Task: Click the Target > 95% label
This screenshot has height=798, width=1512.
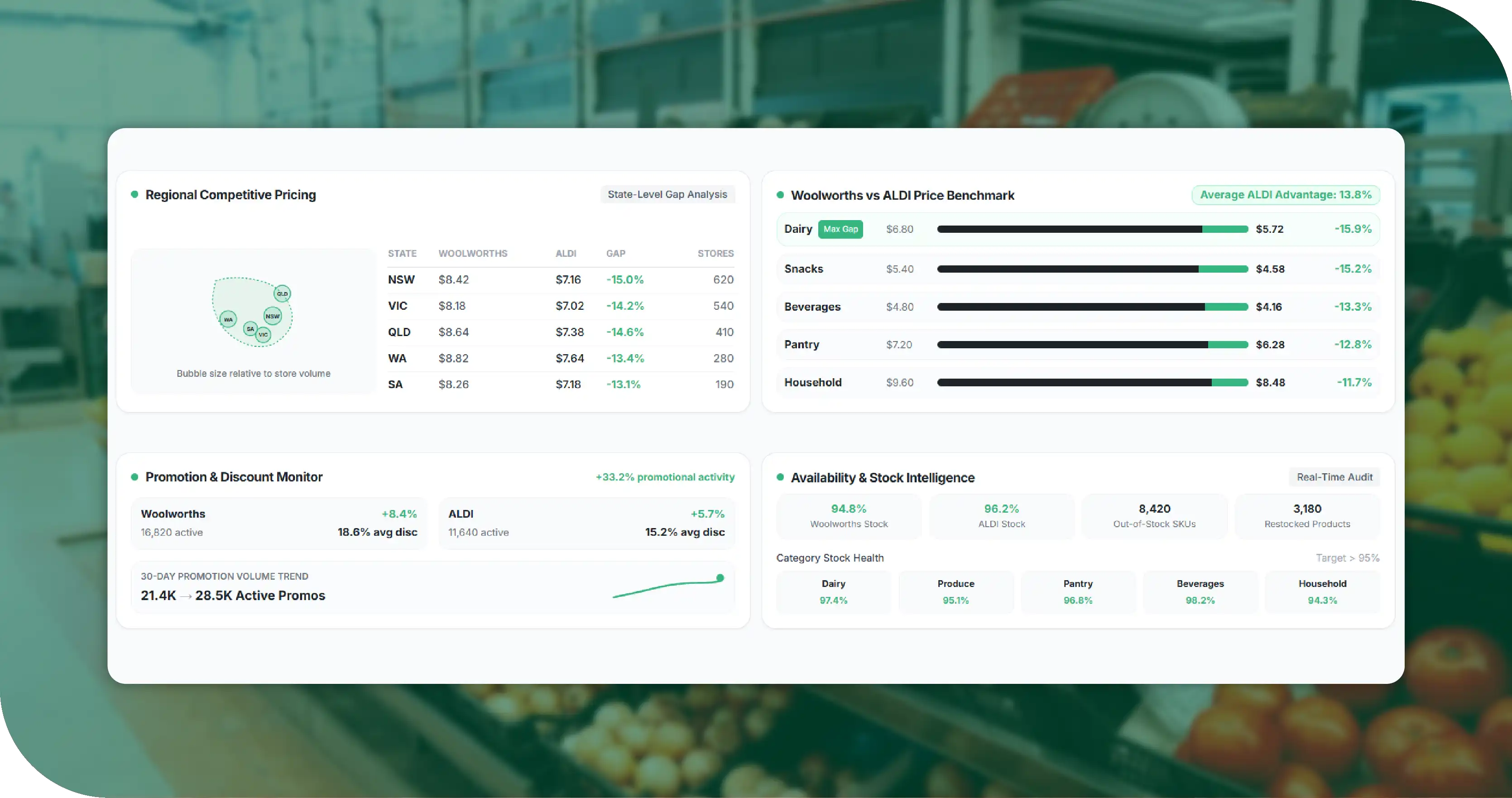Action: pos(1348,558)
